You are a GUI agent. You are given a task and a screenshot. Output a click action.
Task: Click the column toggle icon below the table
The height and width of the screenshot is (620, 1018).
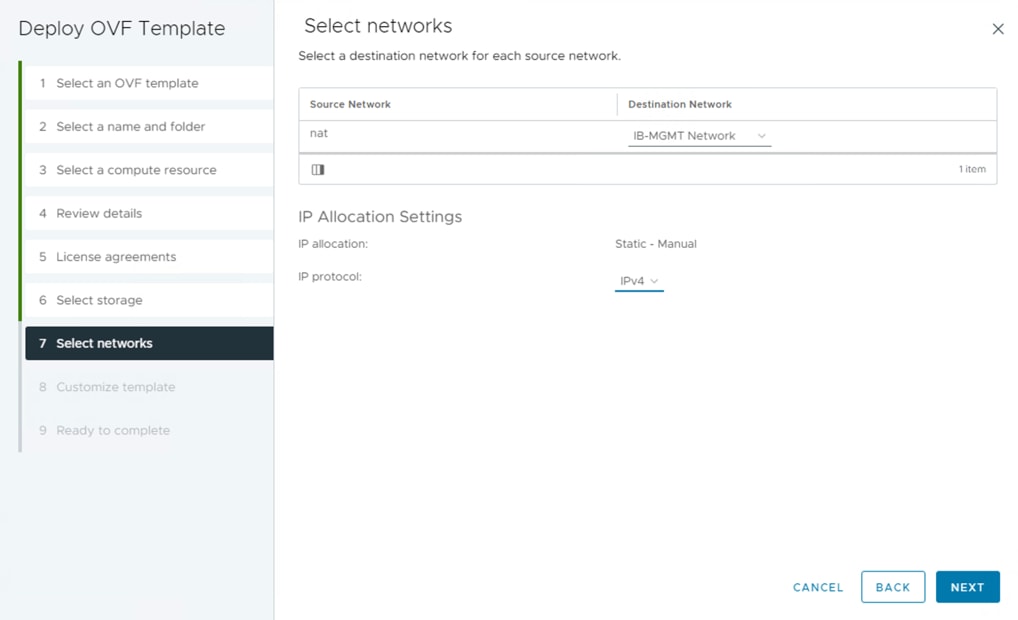click(x=318, y=170)
